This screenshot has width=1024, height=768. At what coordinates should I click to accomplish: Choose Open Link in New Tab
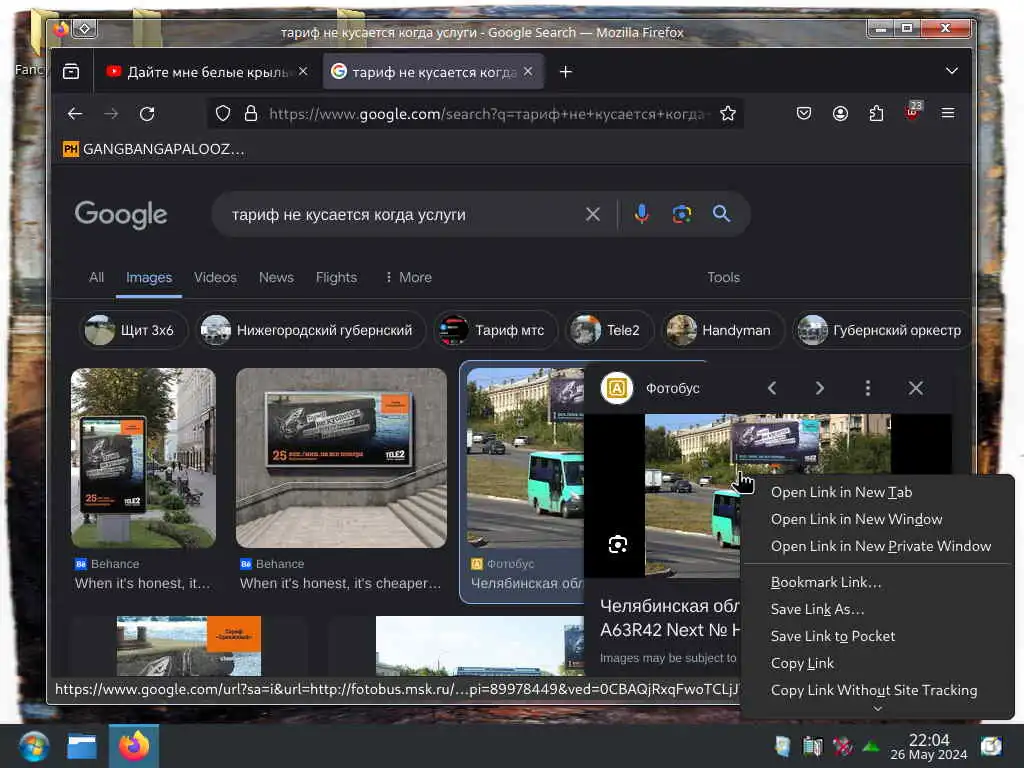[877, 492]
